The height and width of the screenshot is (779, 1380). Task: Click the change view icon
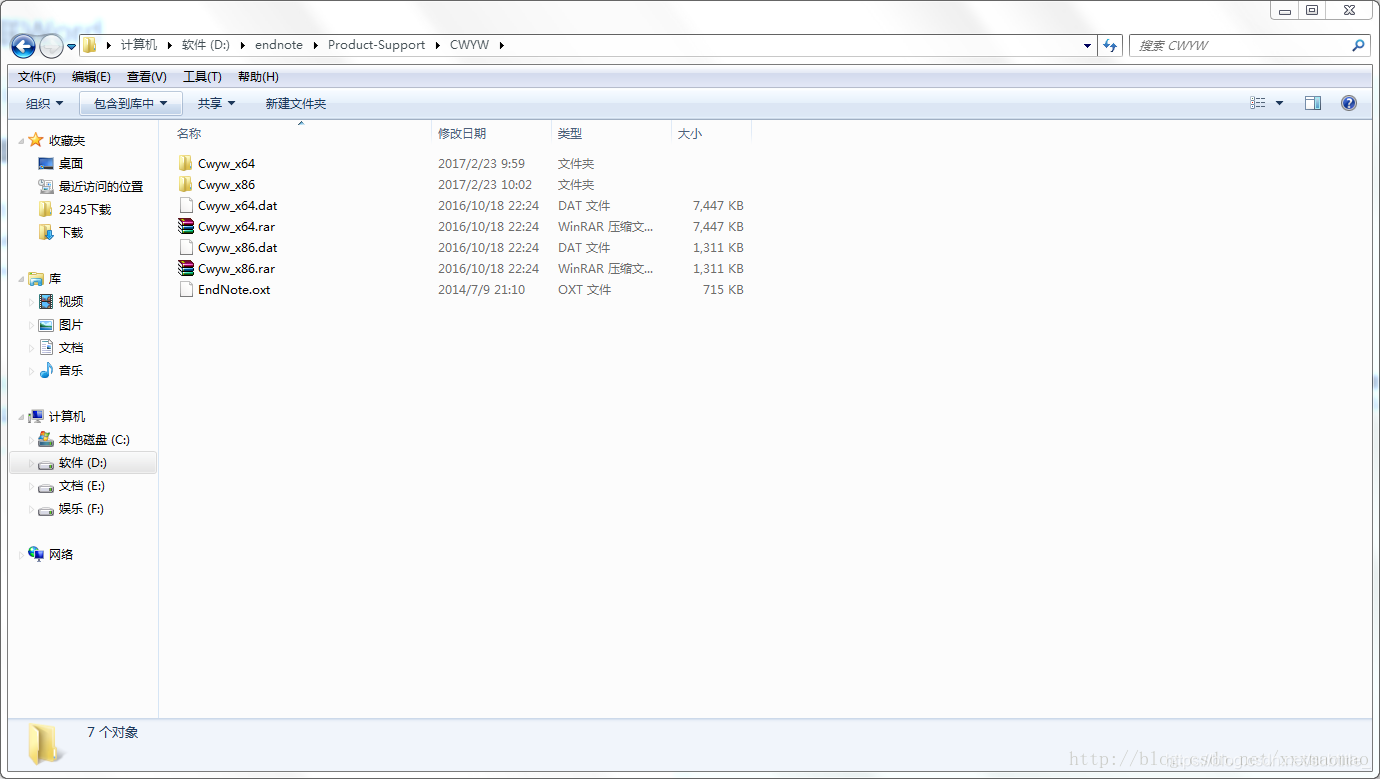[1258, 103]
